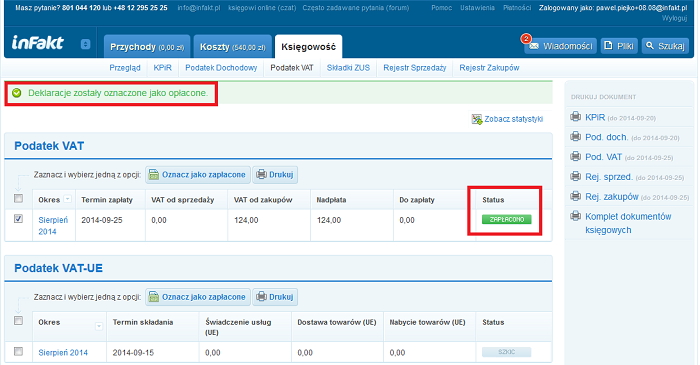The width and height of the screenshot is (700, 365).
Task: Click Oznacz jako zapłacone in Podatek VAT-UE
Action: click(197, 297)
